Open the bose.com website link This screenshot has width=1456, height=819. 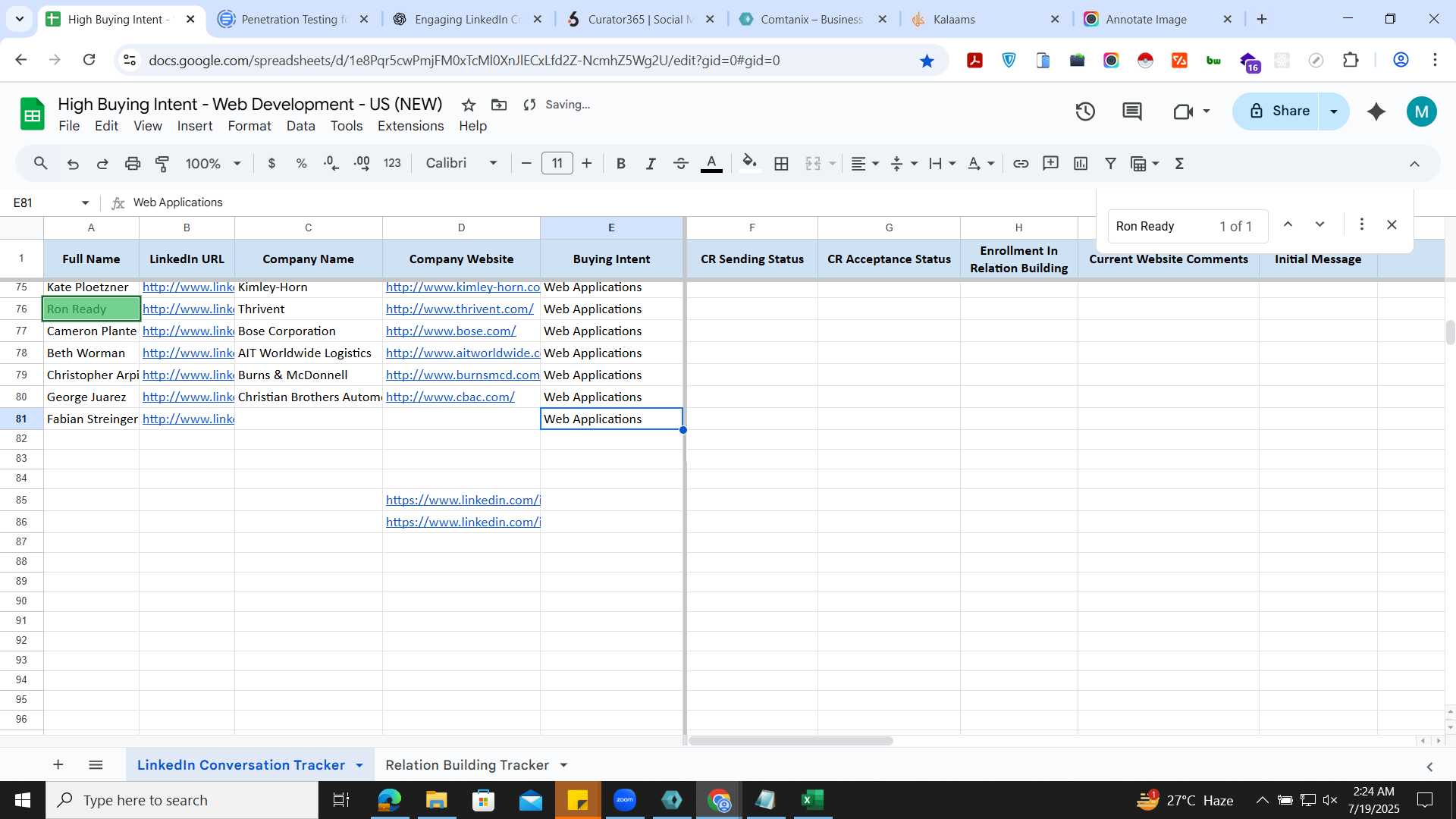[450, 331]
